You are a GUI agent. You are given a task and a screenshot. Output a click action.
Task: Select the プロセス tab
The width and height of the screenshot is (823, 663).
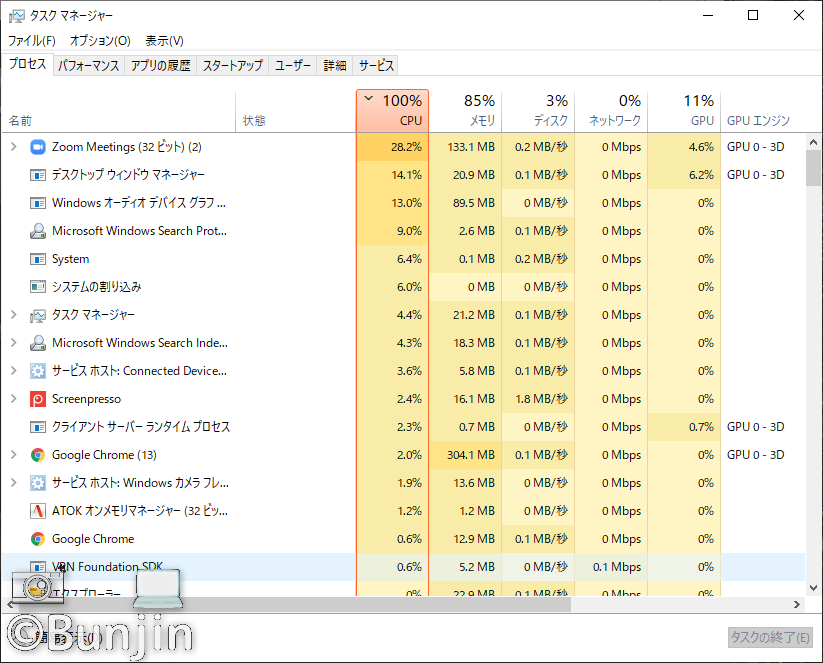(27, 64)
